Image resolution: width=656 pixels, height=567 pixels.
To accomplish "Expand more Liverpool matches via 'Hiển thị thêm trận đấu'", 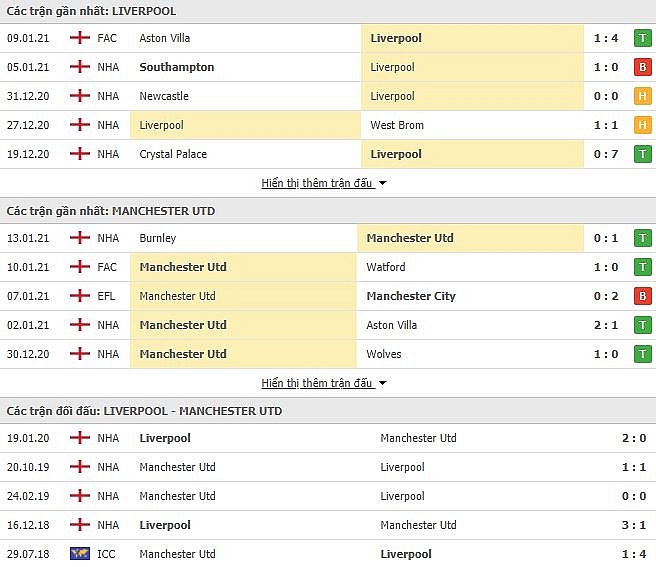I will click(x=317, y=183).
